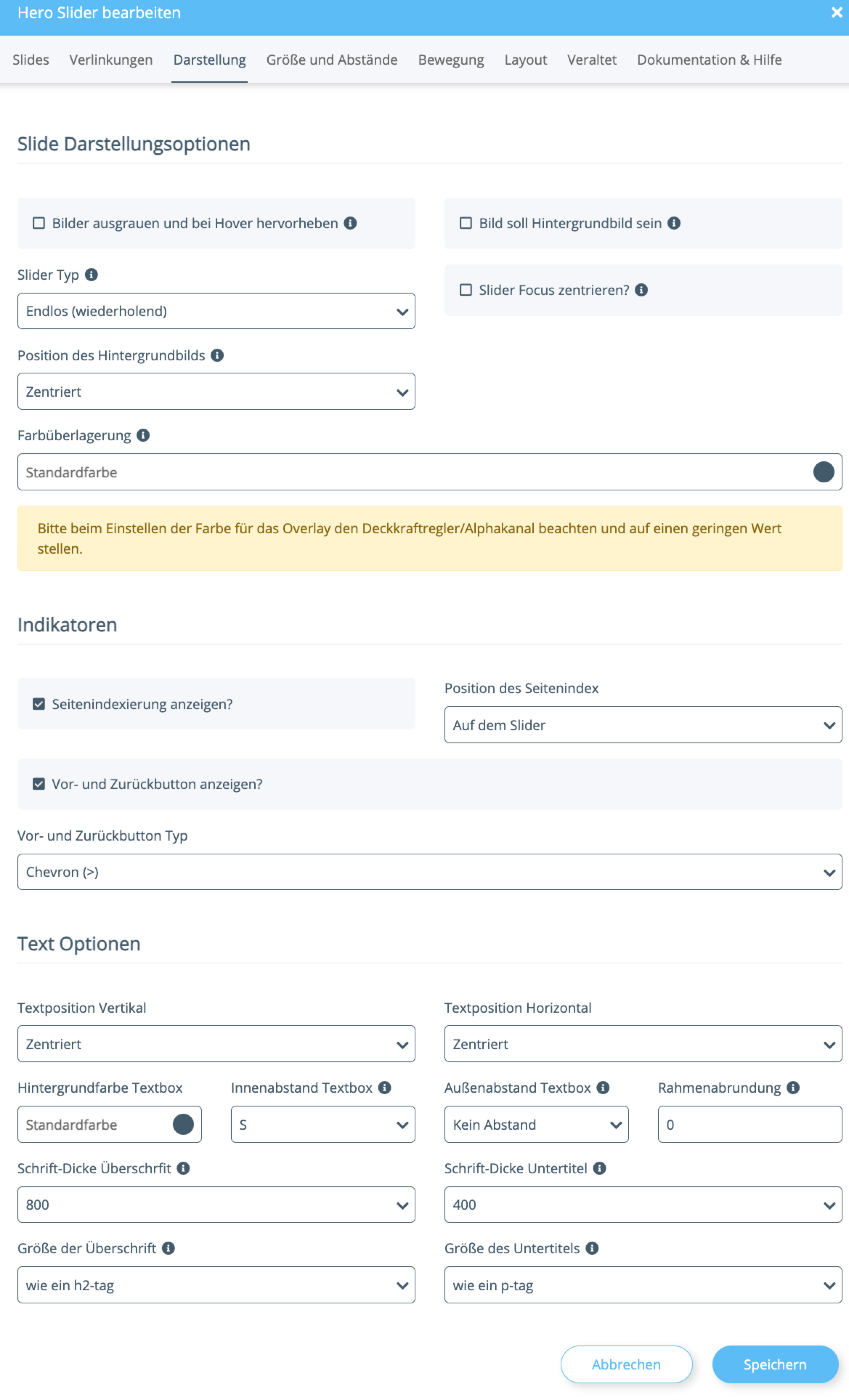The height and width of the screenshot is (1400, 849).
Task: Expand Position des Seitenindex dropdown
Action: 642,725
